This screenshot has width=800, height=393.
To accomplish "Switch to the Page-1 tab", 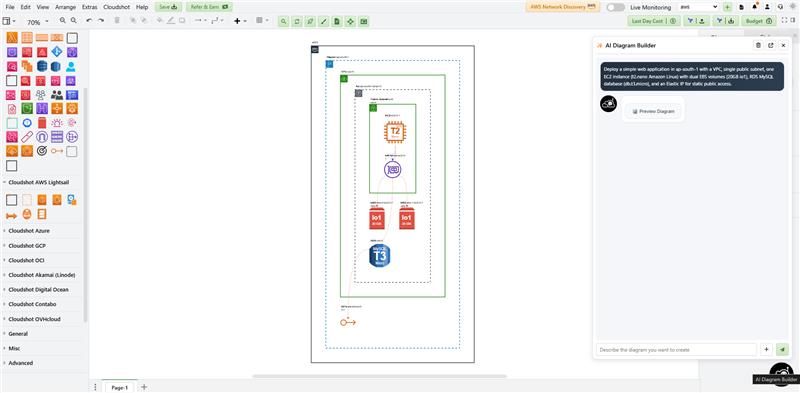I will (120, 387).
